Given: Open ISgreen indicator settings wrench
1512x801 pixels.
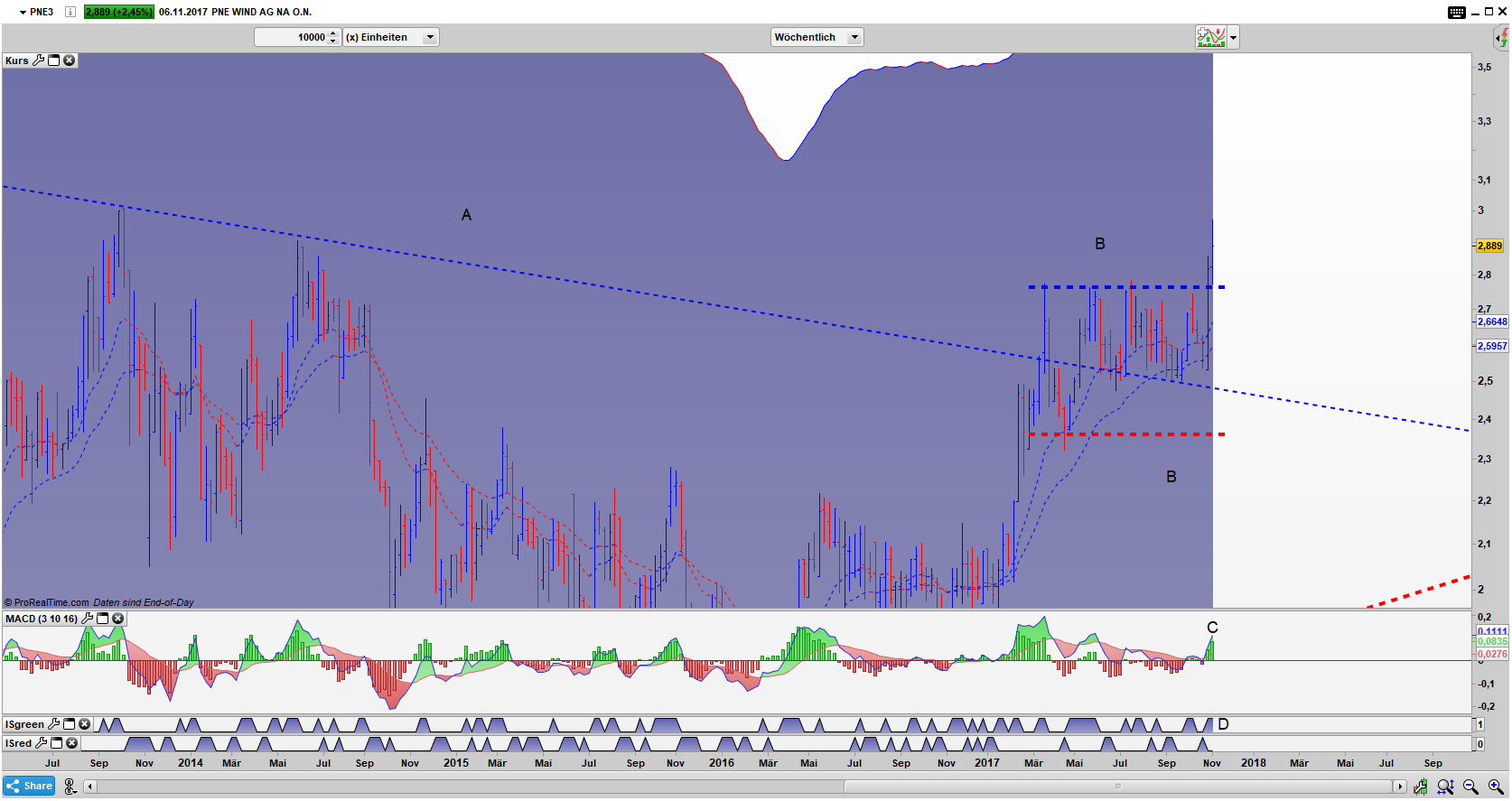Looking at the screenshot, I should (53, 724).
